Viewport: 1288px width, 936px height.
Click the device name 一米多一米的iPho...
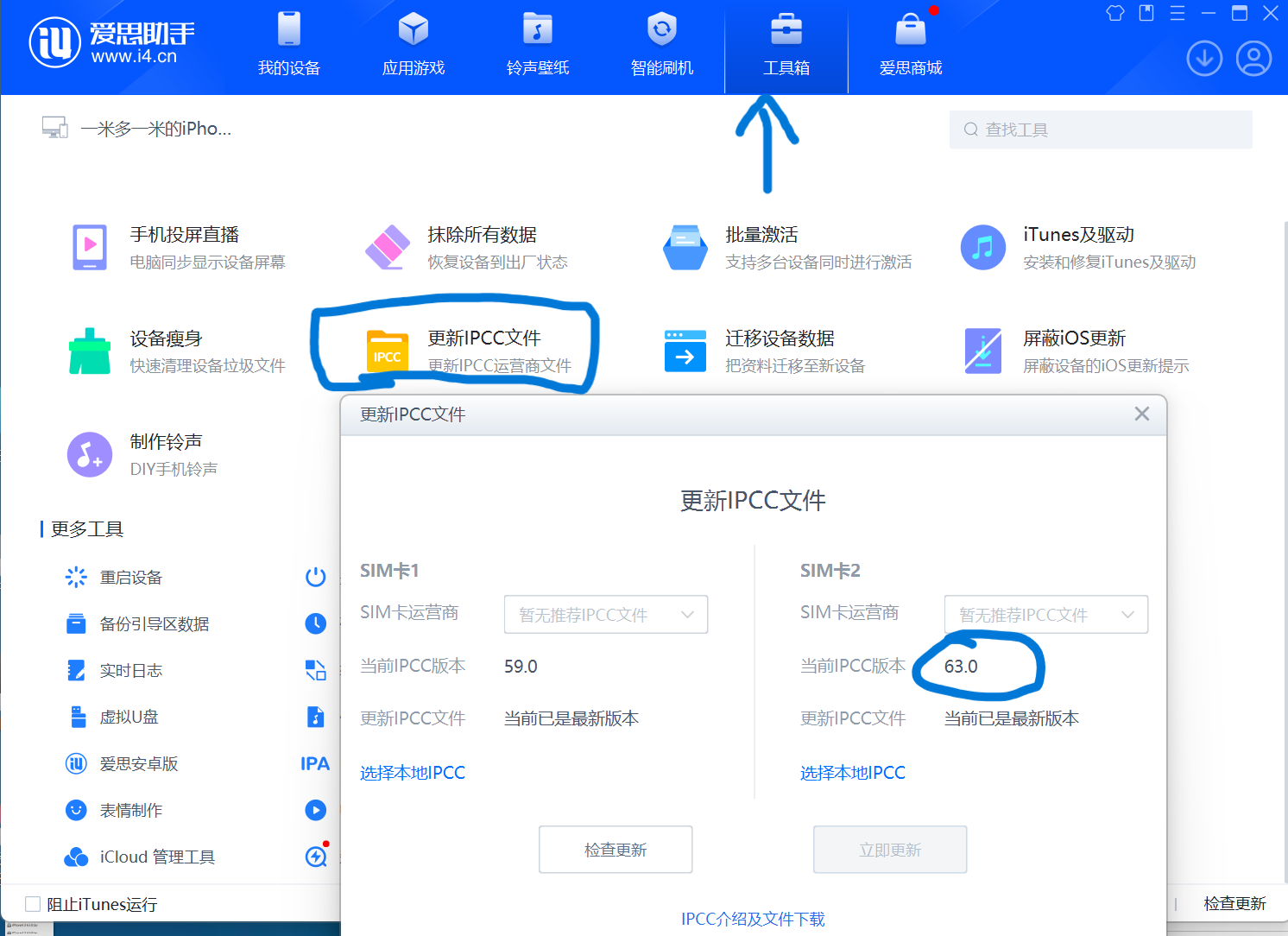coord(156,129)
